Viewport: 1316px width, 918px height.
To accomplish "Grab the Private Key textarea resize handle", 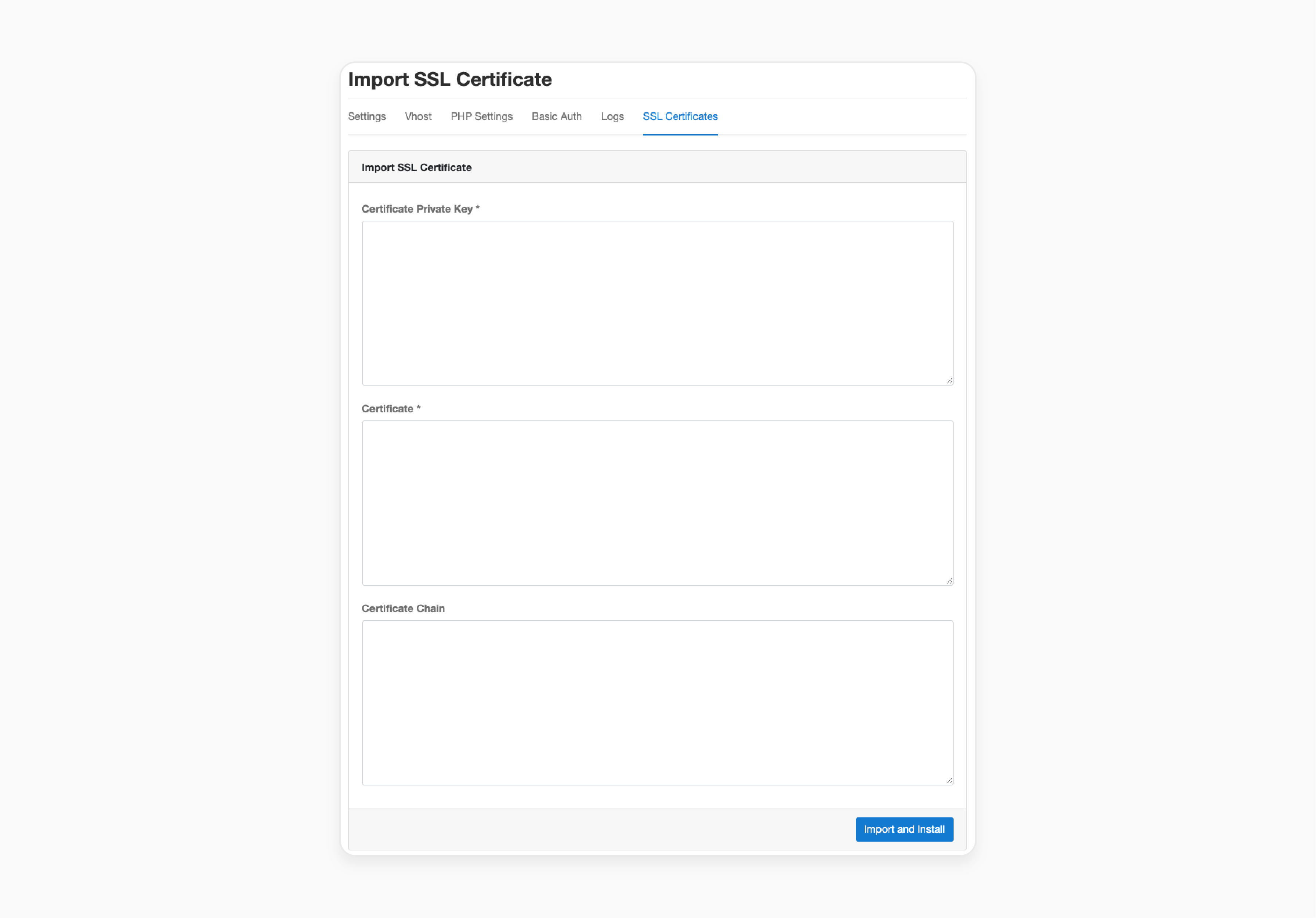I will click(x=949, y=381).
